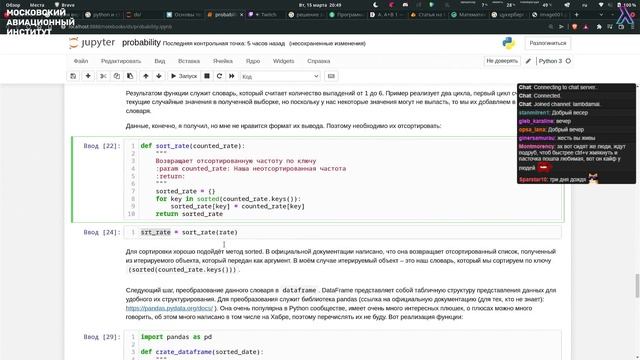Open the cell type dropdown showing Код
Viewport: 640px width, 360px height.
click(280, 76)
